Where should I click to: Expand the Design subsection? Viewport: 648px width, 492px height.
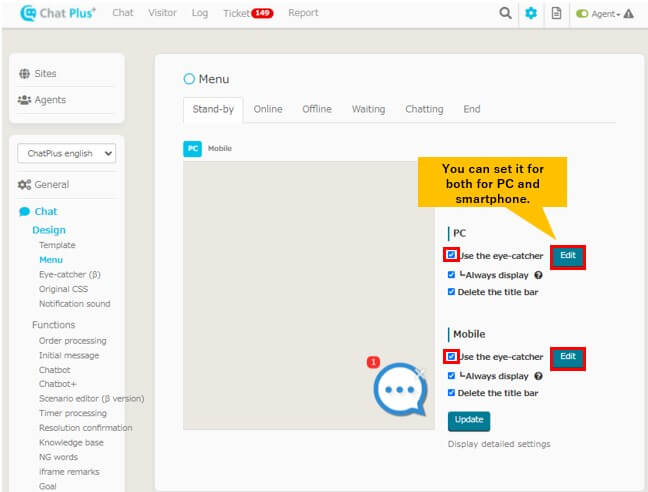49,230
